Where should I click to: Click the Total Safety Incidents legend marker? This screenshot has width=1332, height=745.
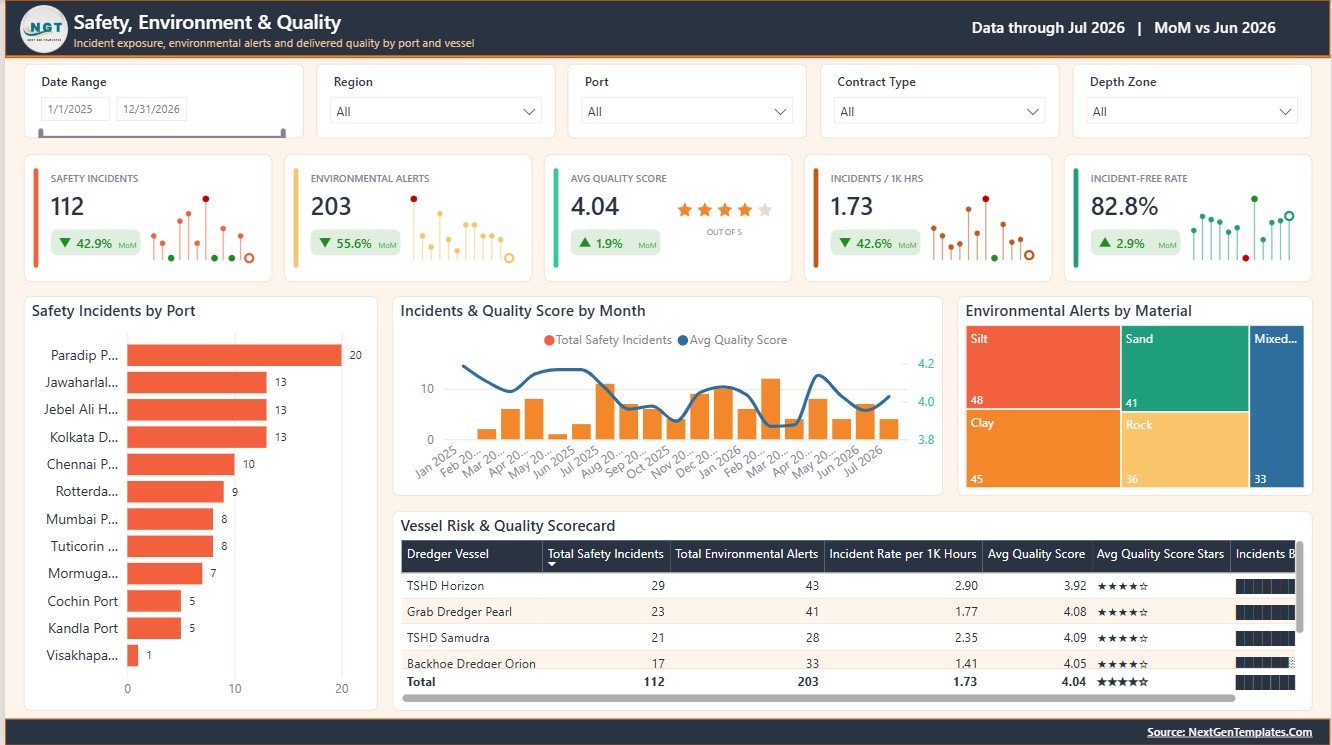pos(549,340)
